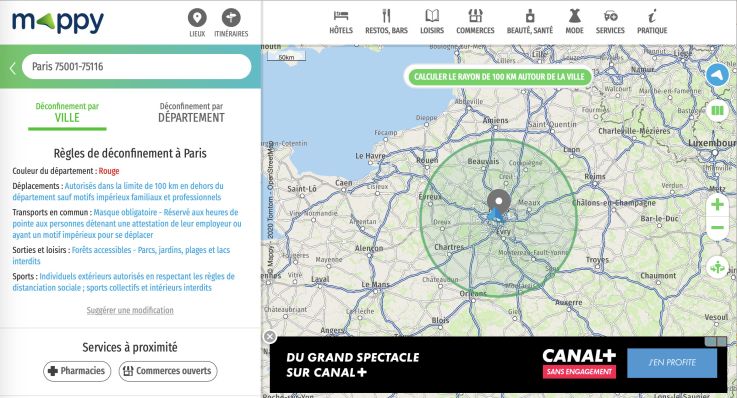Open the Mappy logo home link
This screenshot has height=398, width=737.
58,22
